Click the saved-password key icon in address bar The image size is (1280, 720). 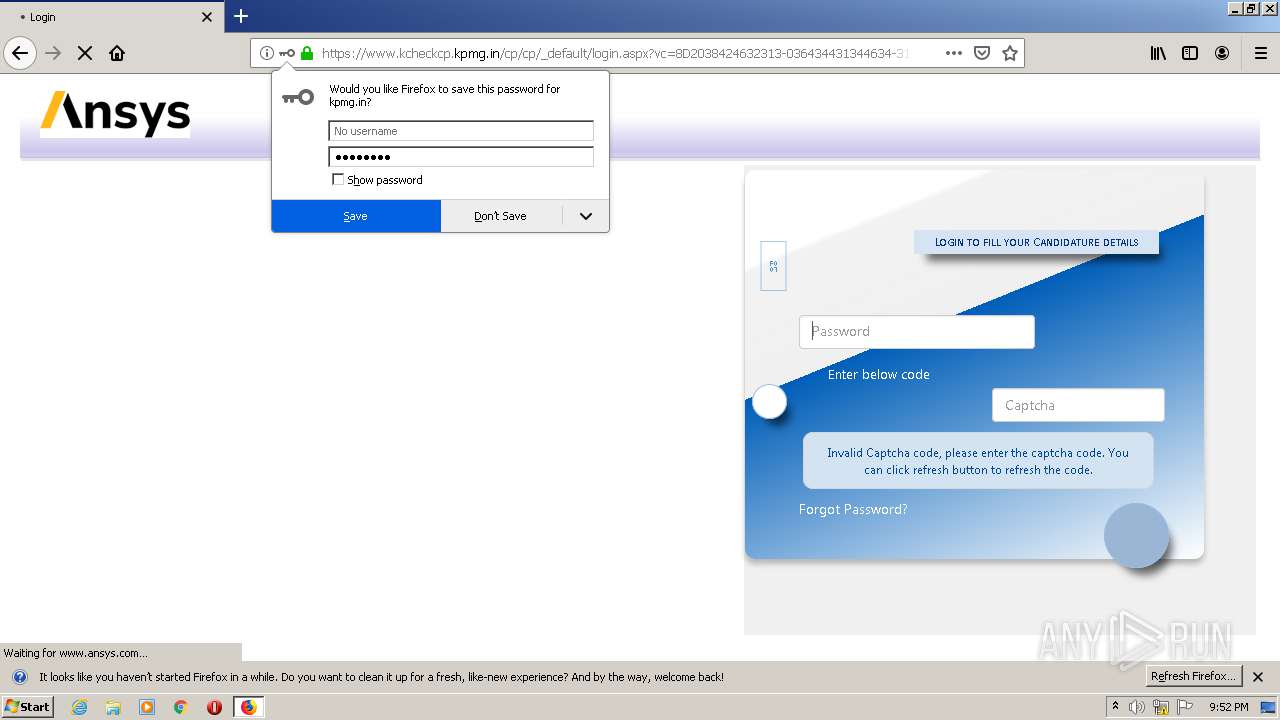(287, 53)
